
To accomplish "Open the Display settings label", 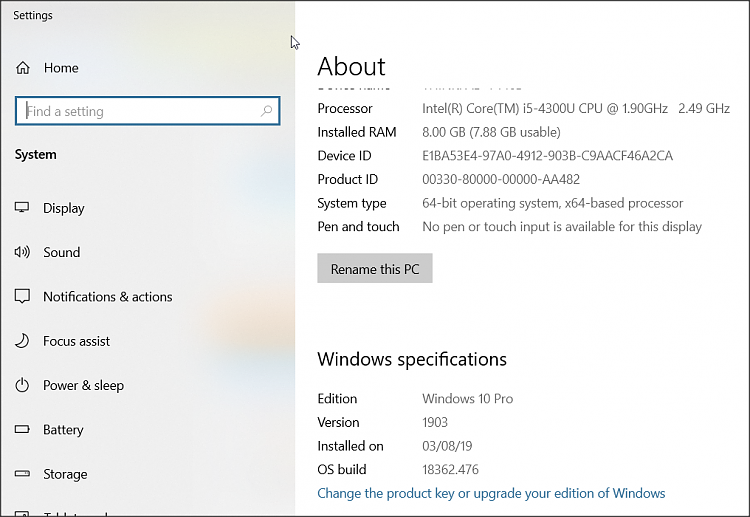I will tap(64, 208).
